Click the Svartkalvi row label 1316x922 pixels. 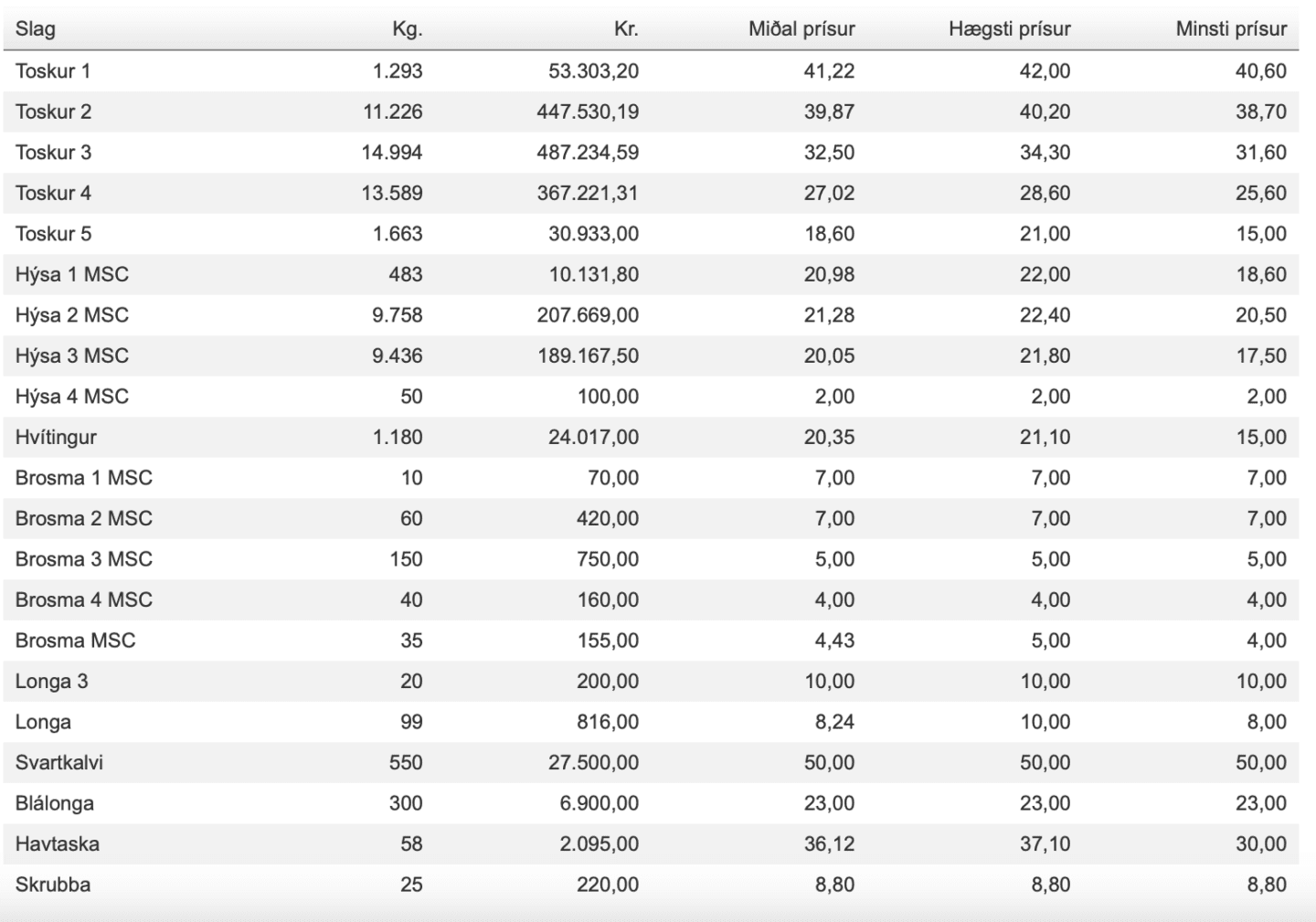[x=59, y=763]
